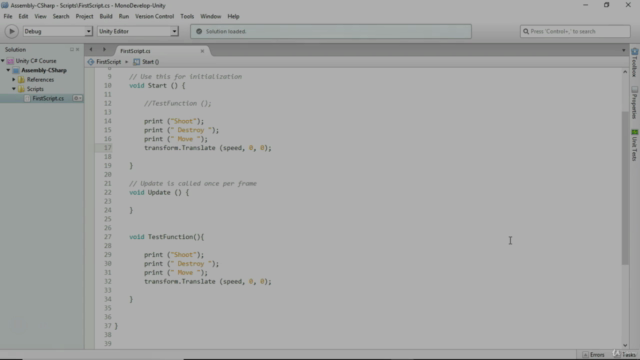Select the References folder icon
The image size is (640, 360).
coord(21,80)
